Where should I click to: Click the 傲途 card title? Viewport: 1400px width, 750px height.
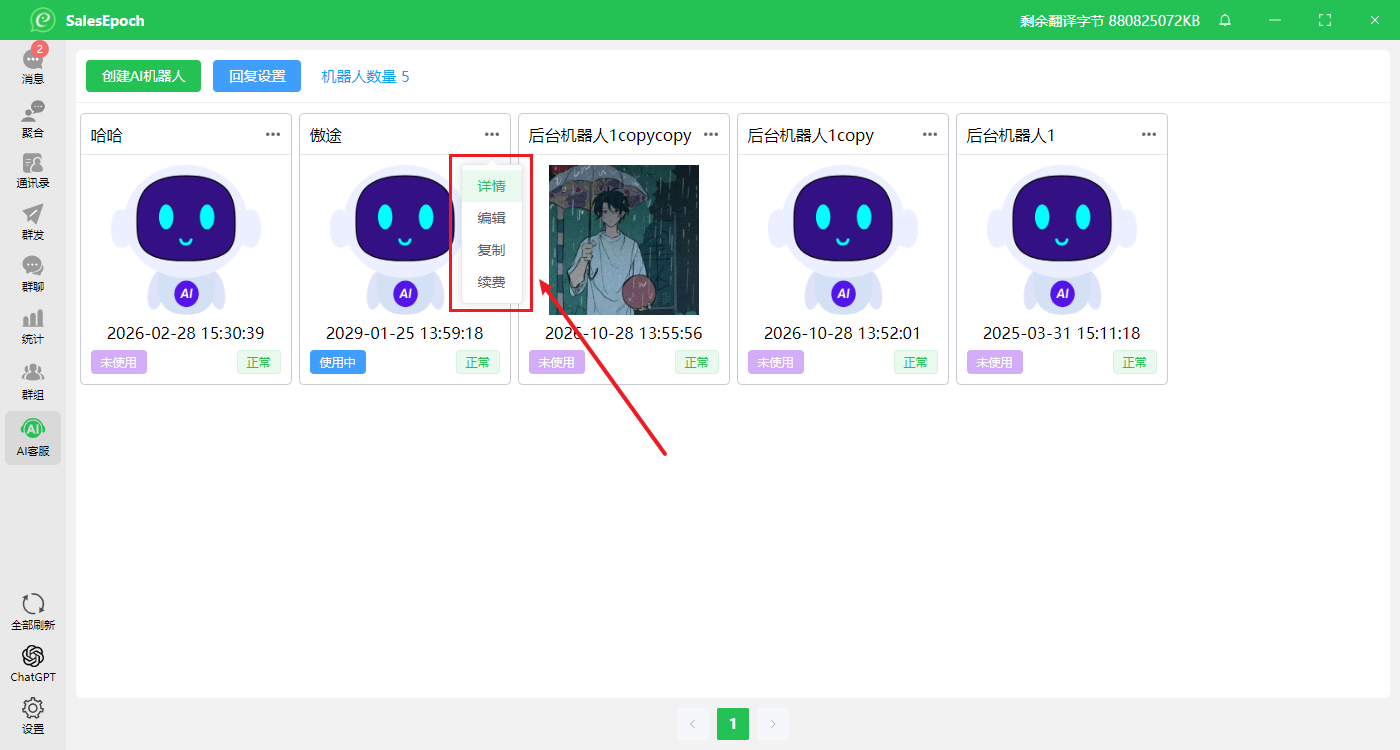326,135
